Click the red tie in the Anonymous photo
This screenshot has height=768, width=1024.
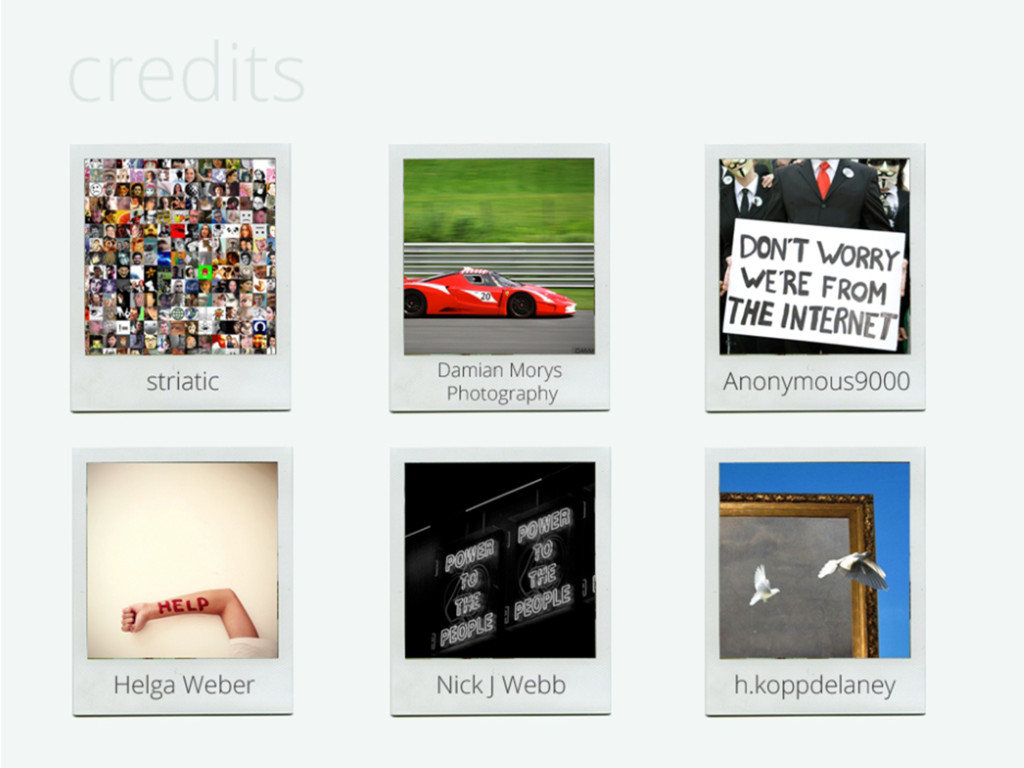click(824, 179)
